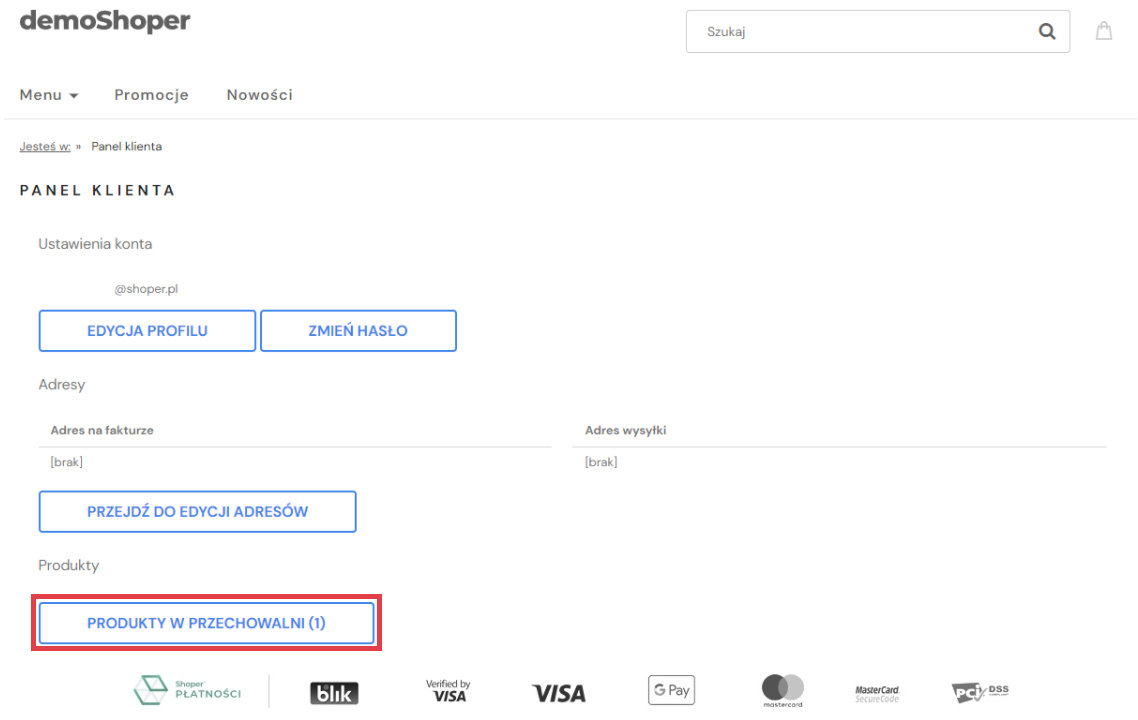Screen dimensions: 1138x720
Task: Focus the Szukaj search field
Action: point(860,32)
